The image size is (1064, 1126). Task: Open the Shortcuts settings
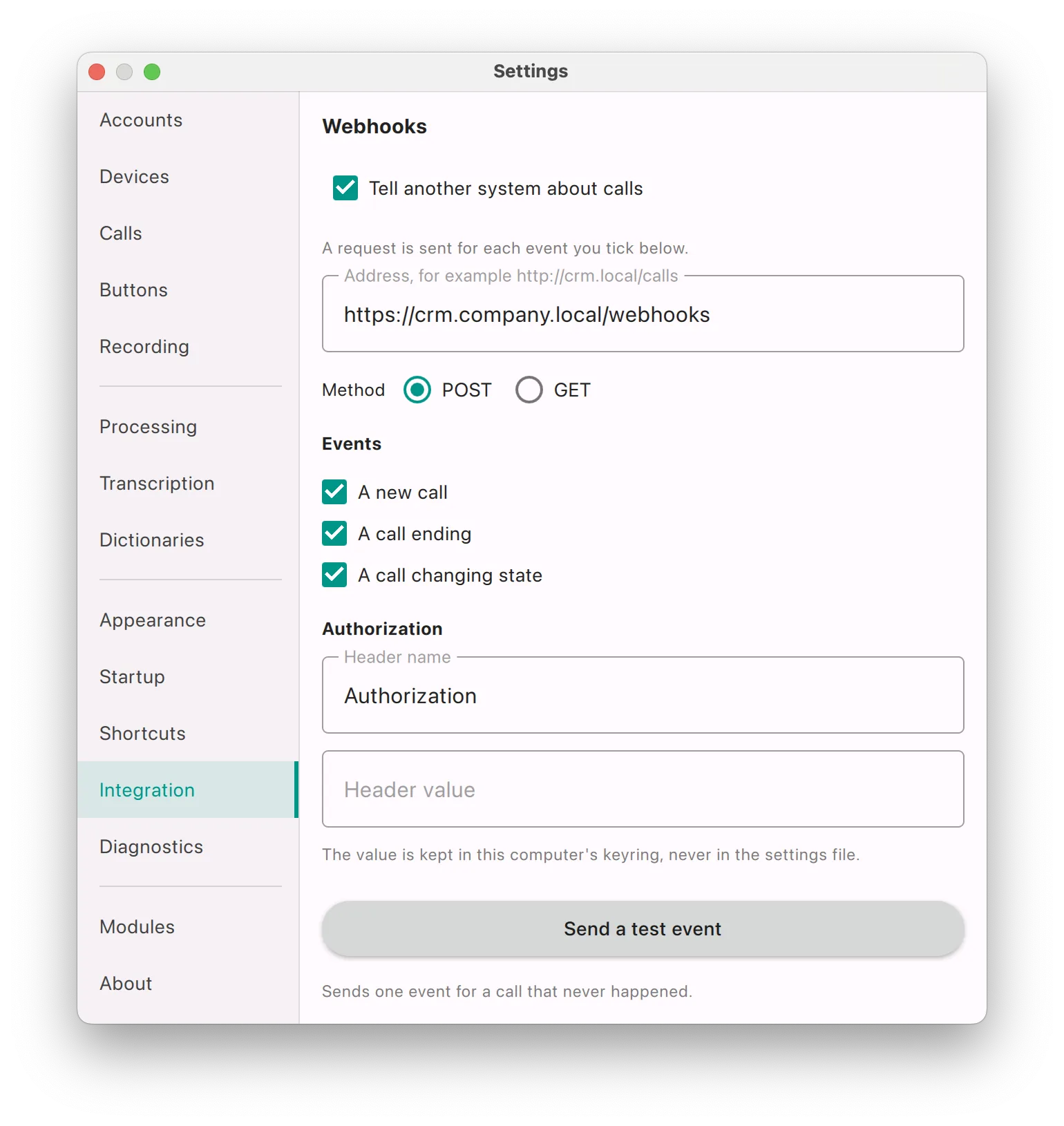click(187, 734)
